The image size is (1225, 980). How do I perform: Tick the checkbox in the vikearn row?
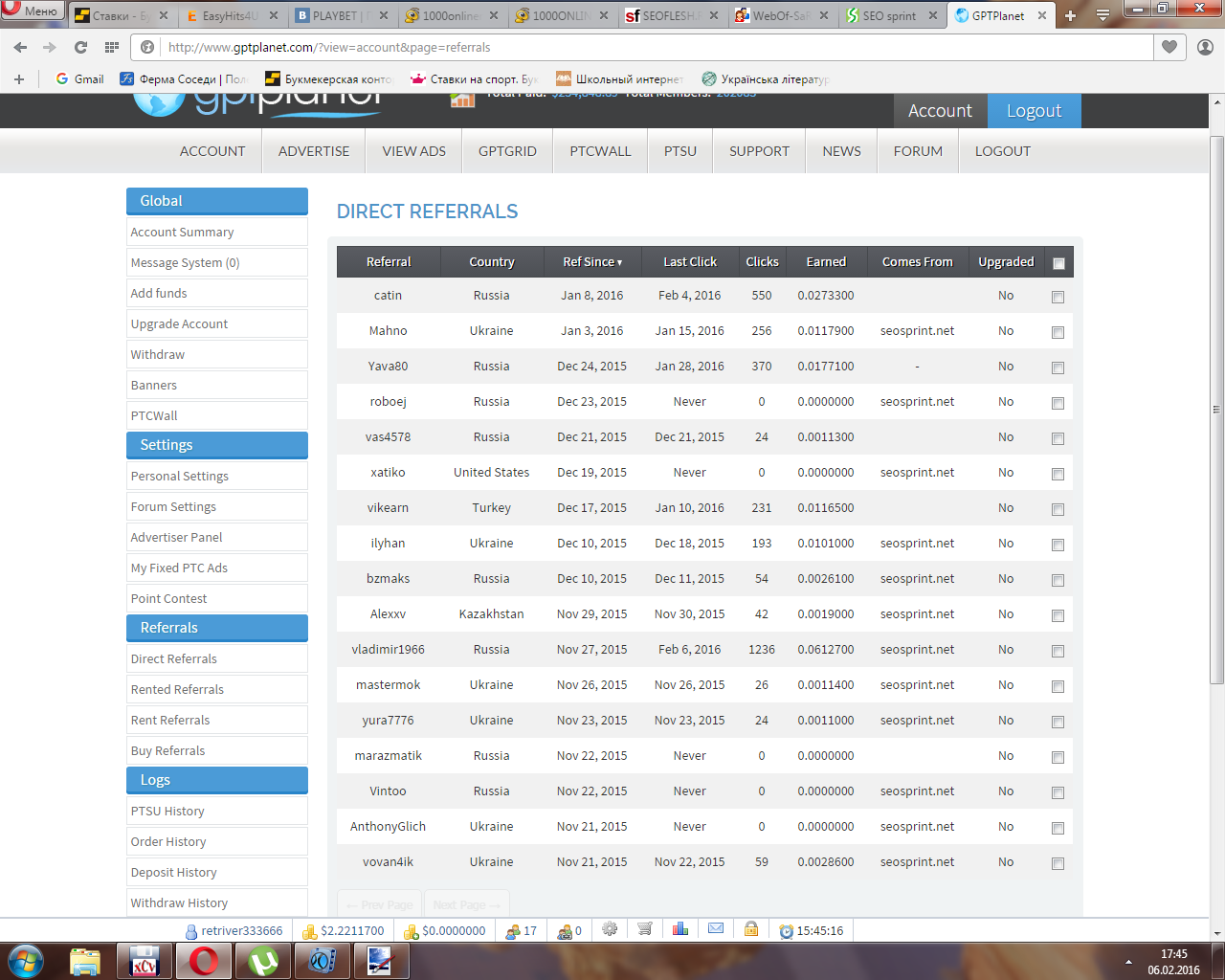click(x=1058, y=509)
